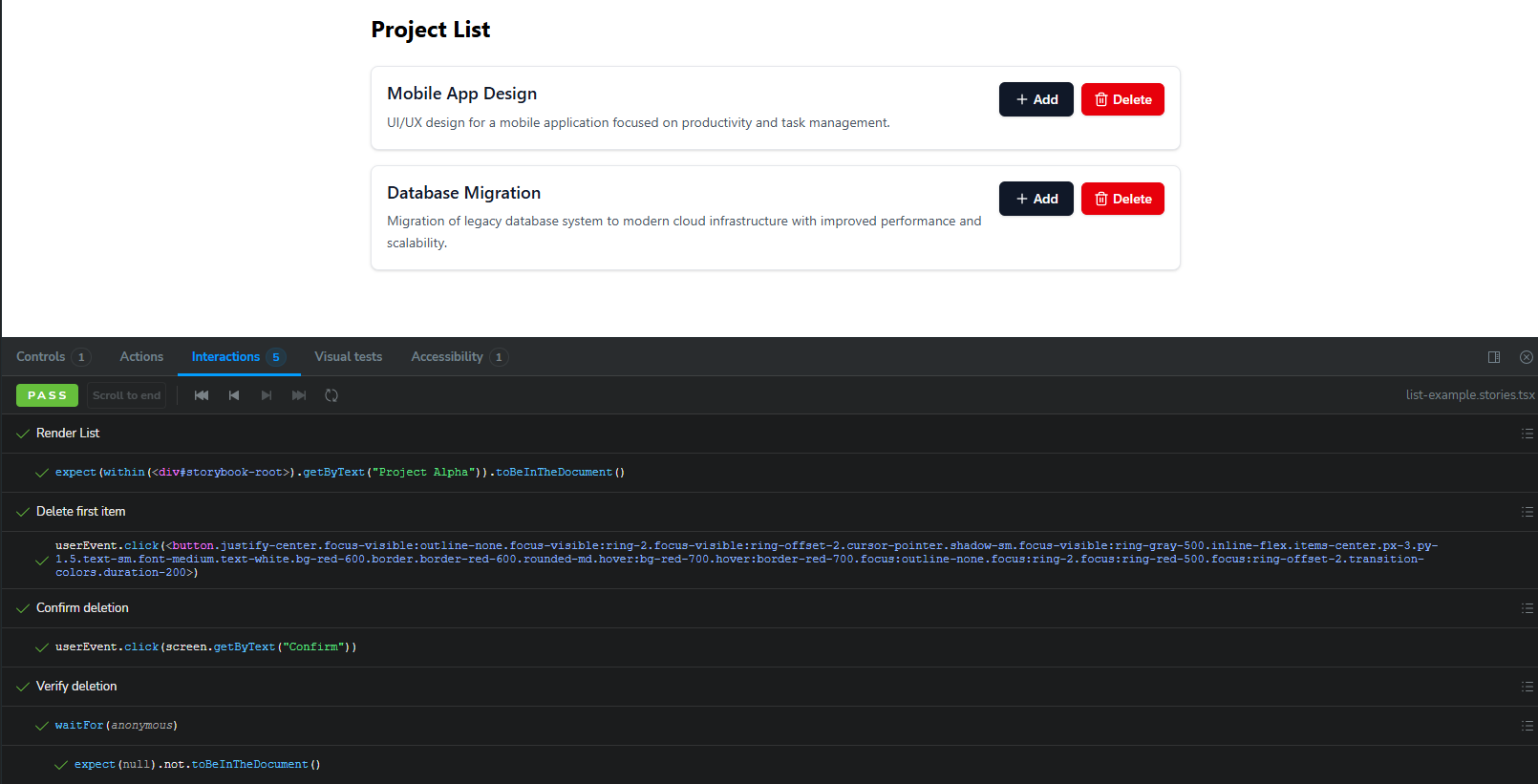The width and height of the screenshot is (1538, 784).
Task: Rerun the interaction tests
Action: tap(331, 395)
